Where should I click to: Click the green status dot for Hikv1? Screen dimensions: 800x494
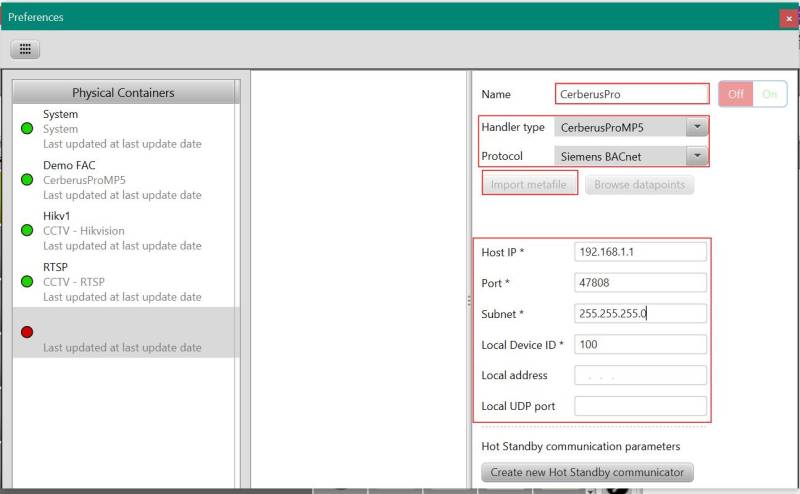[x=27, y=231]
